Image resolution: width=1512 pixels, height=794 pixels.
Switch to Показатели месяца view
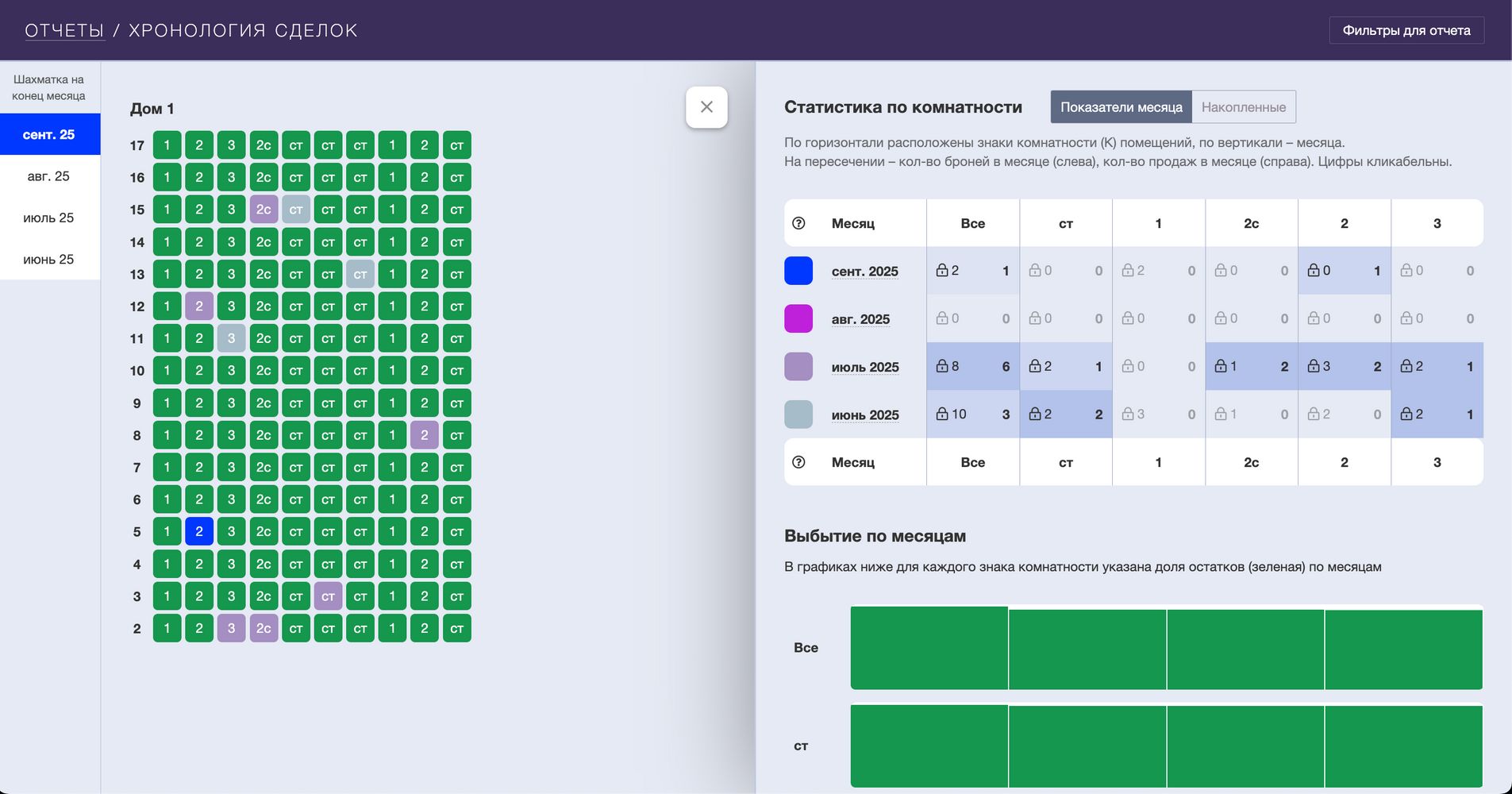click(x=1121, y=107)
